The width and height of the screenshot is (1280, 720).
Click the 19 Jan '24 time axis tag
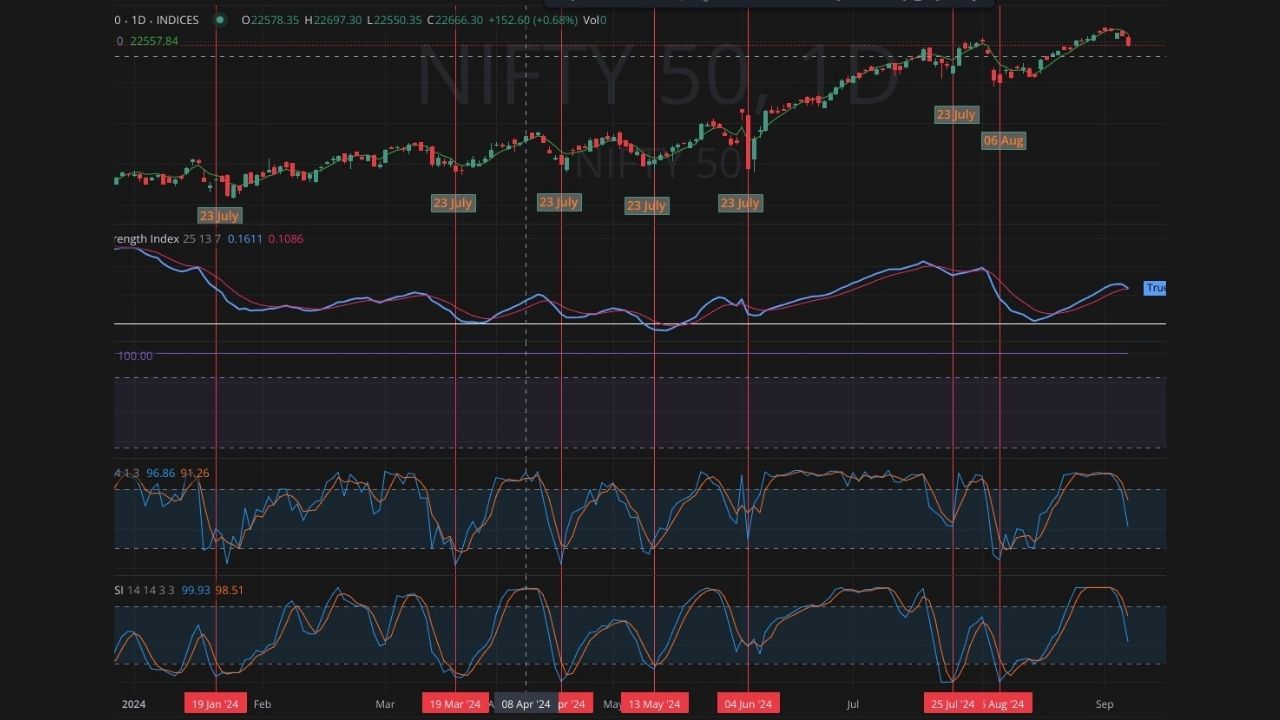pyautogui.click(x=215, y=704)
